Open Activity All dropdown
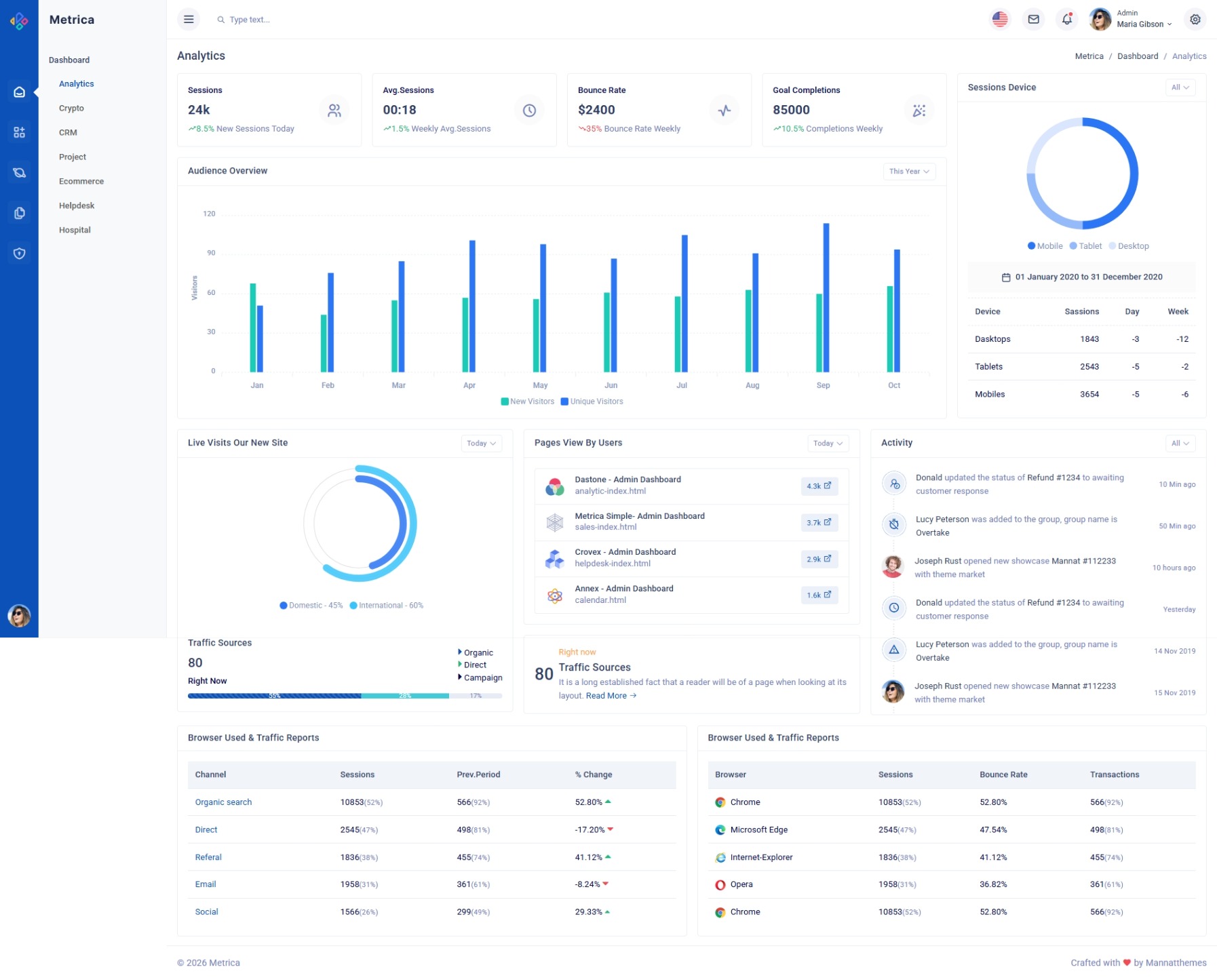 pos(1180,444)
